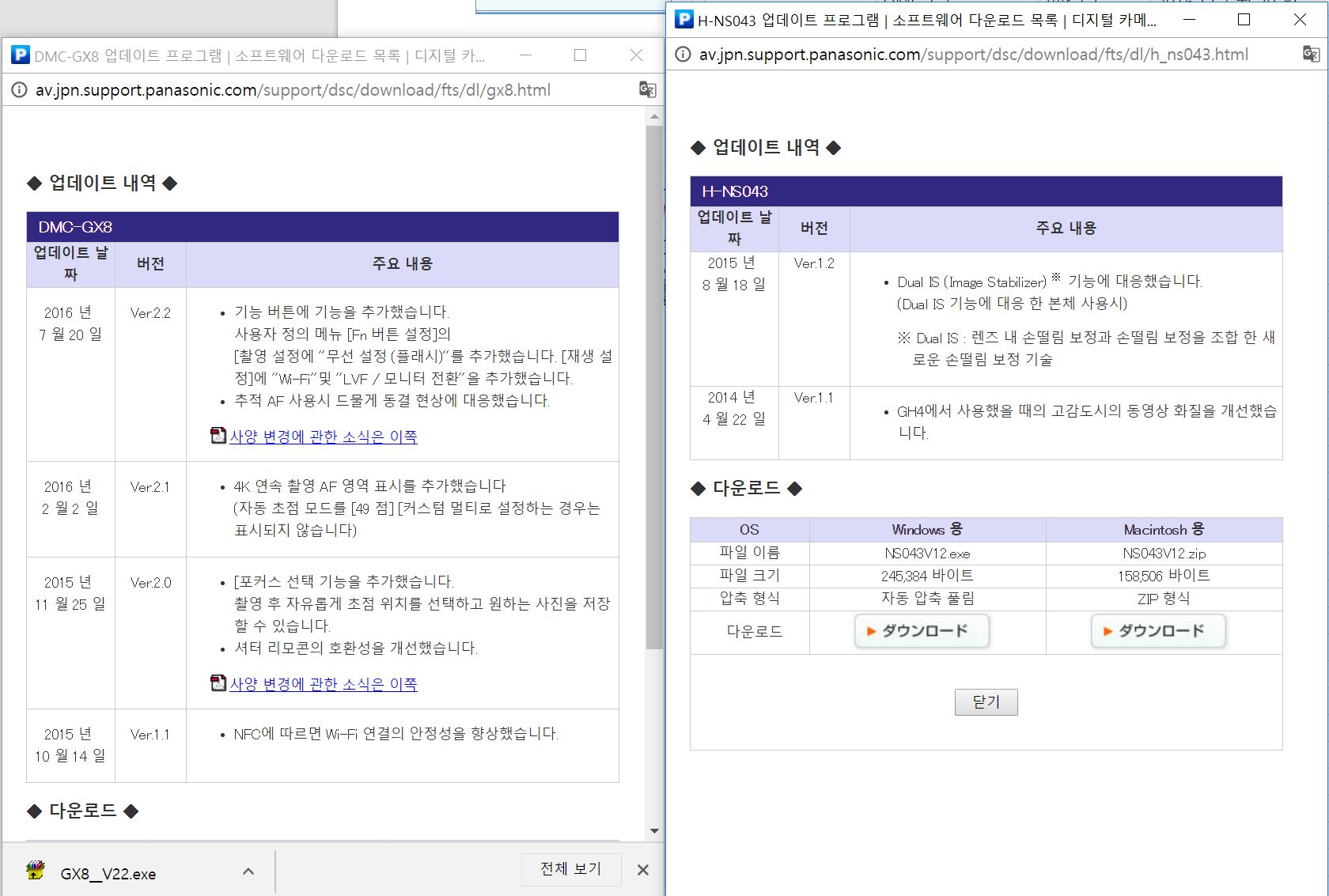The height and width of the screenshot is (896, 1329).
Task: Open downloaded GX8__V22.exe file
Action: pos(107,873)
